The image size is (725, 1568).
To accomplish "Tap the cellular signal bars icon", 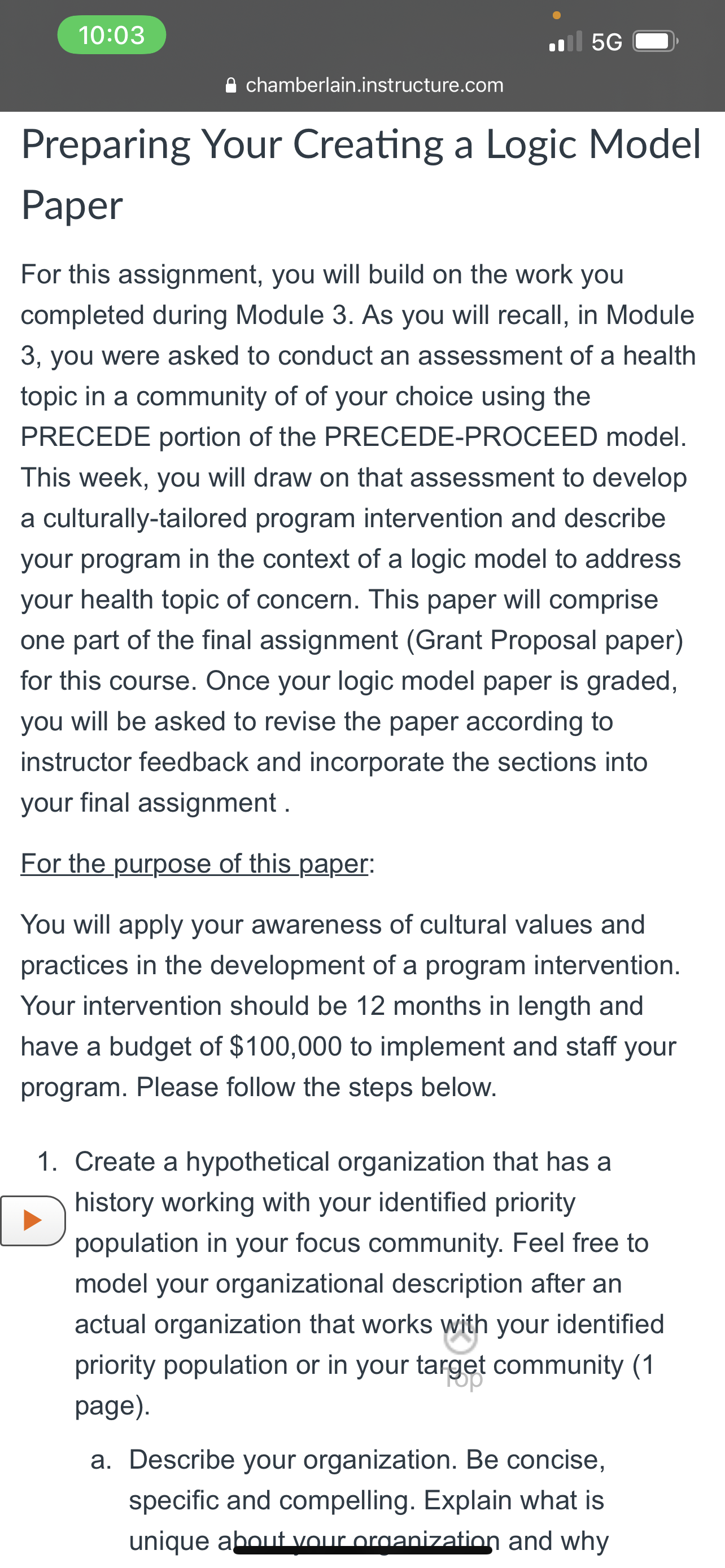I will click(566, 41).
